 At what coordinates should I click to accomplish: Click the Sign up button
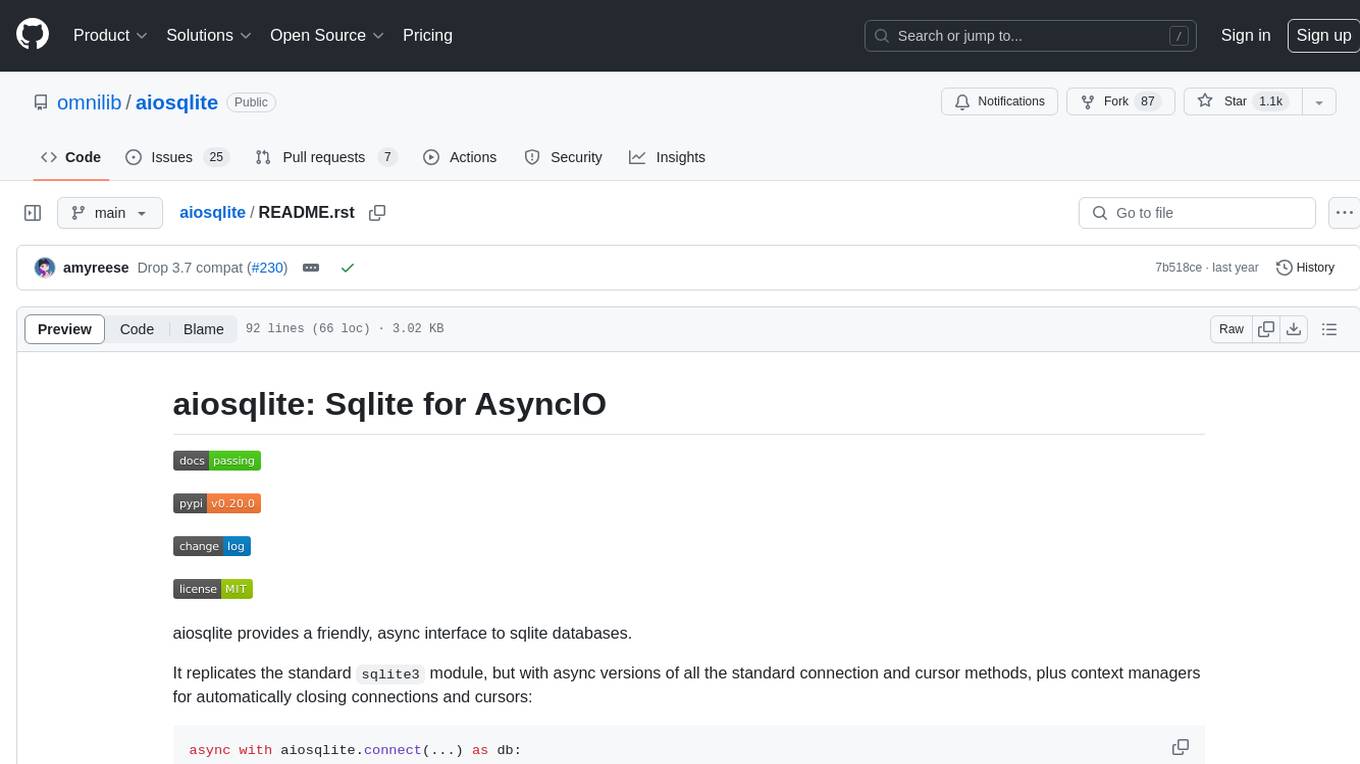coord(1323,35)
